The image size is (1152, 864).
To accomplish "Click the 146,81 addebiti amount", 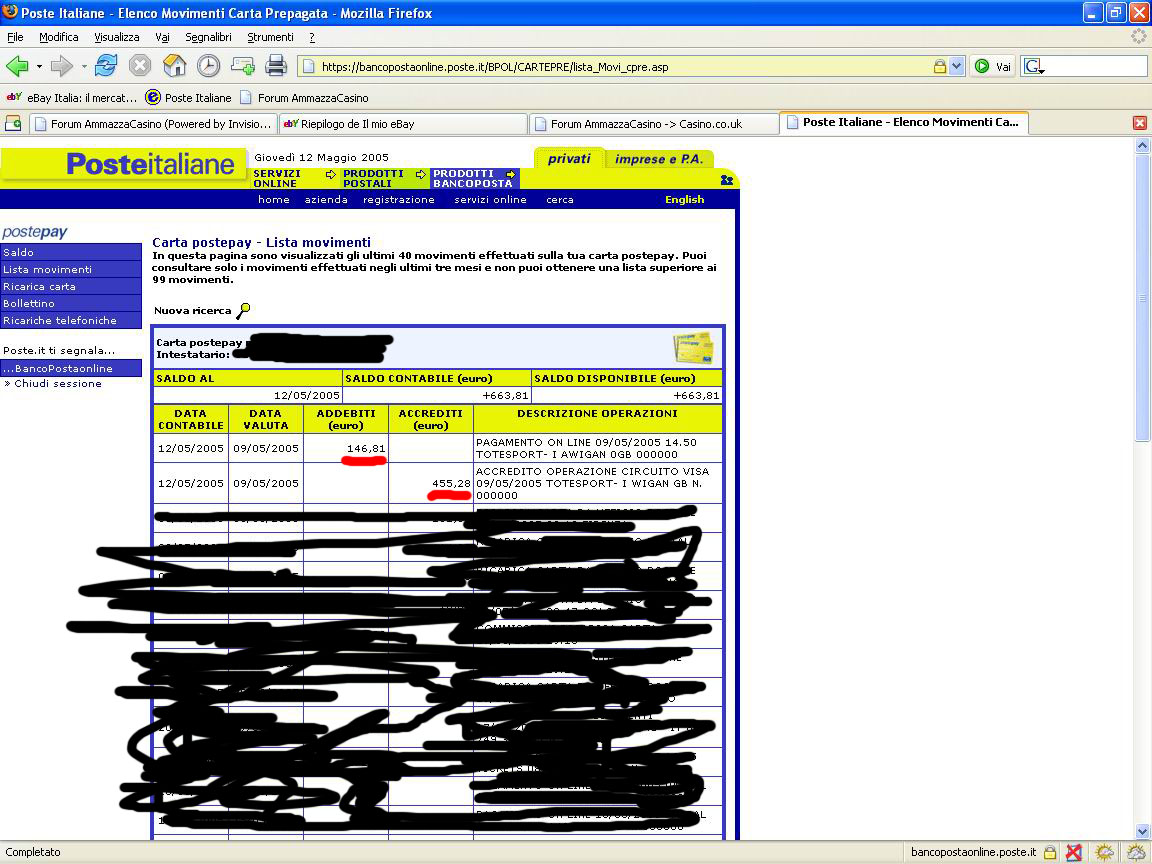I will (366, 448).
